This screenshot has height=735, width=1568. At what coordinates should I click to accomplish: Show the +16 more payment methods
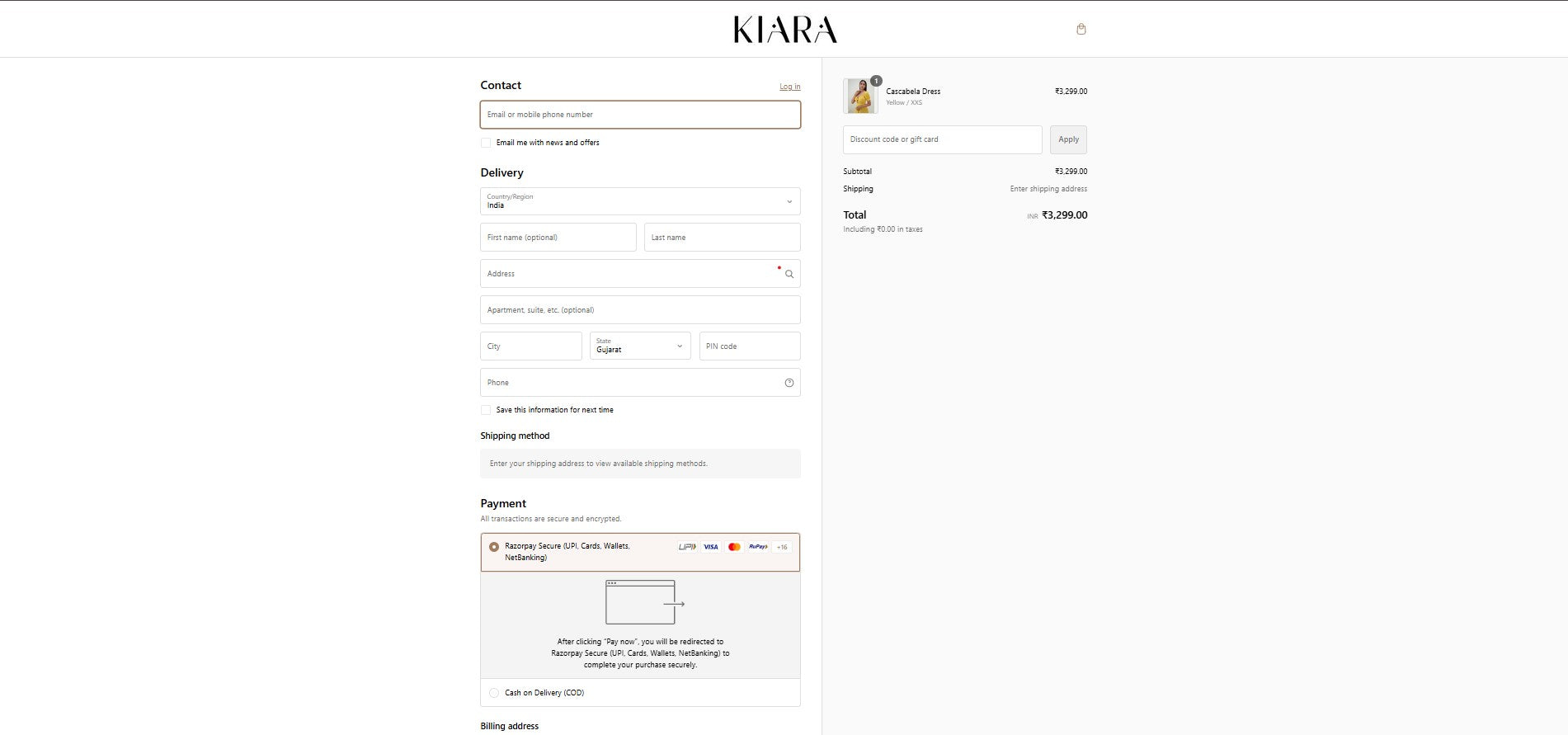pos(782,547)
